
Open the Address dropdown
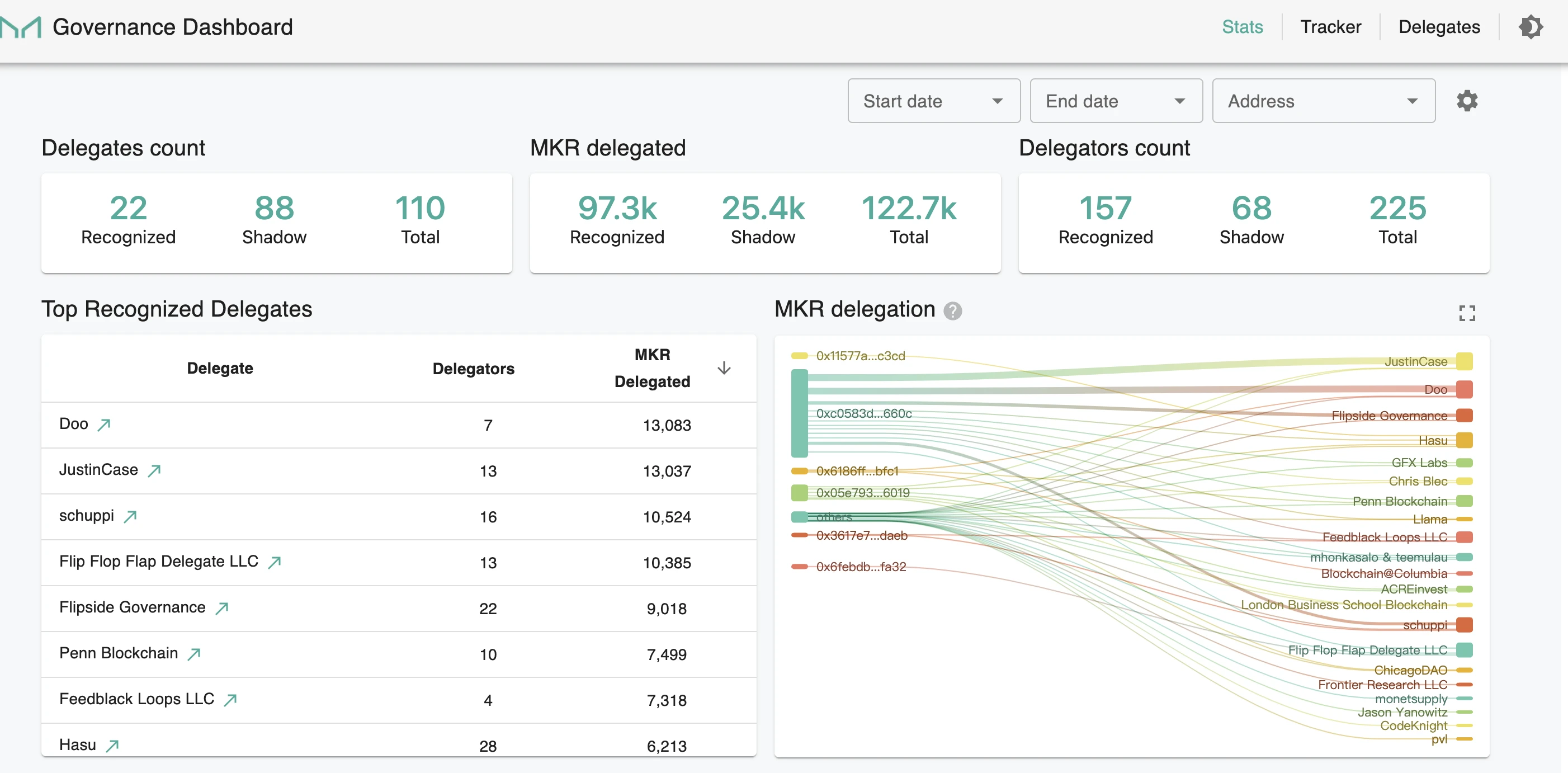[x=1323, y=101]
